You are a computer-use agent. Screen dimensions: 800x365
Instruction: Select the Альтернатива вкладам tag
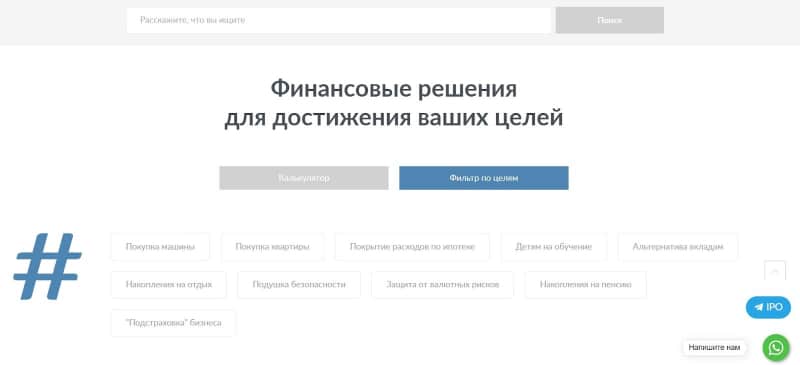(678, 247)
